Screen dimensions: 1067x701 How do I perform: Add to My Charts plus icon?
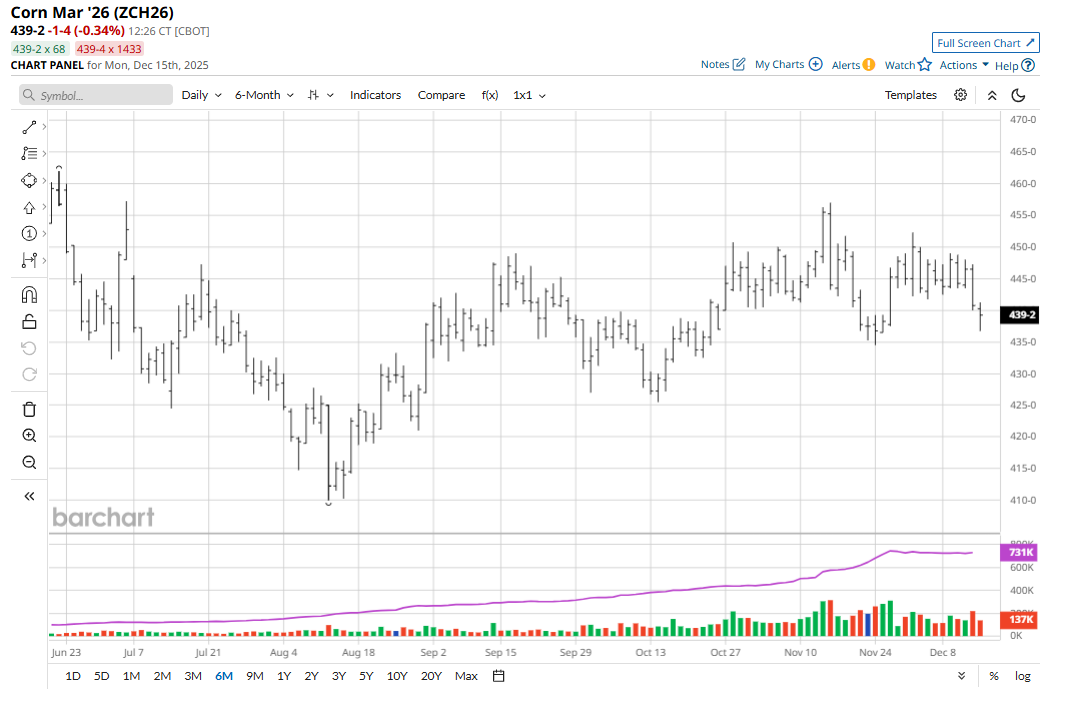pos(815,64)
